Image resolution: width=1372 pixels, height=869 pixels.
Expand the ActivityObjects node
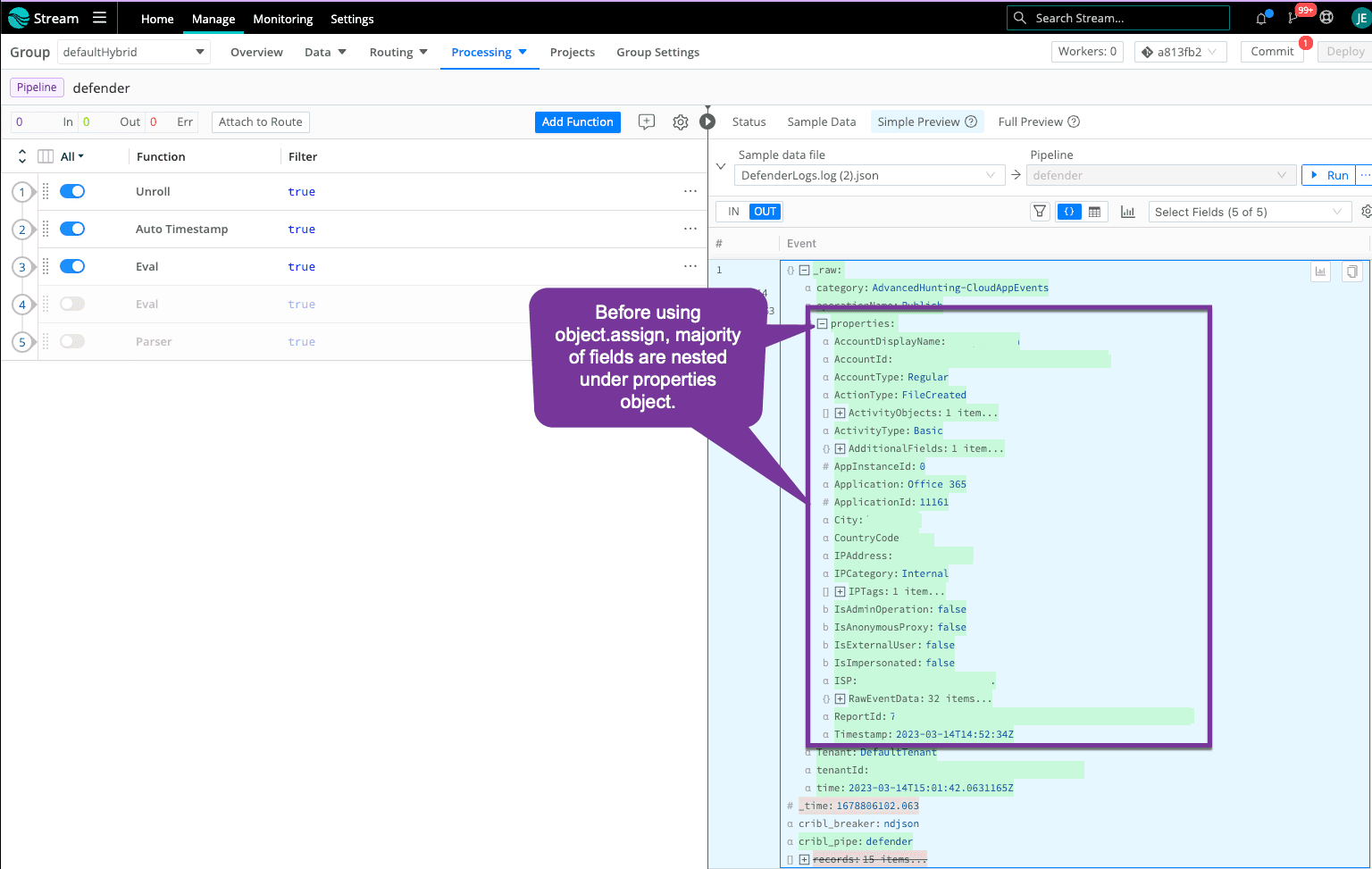coord(840,413)
